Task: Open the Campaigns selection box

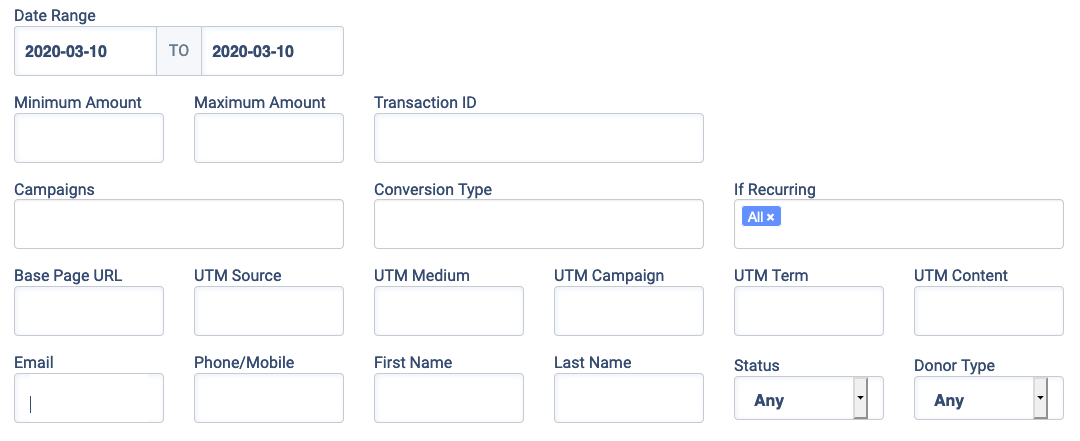Action: pos(179,224)
